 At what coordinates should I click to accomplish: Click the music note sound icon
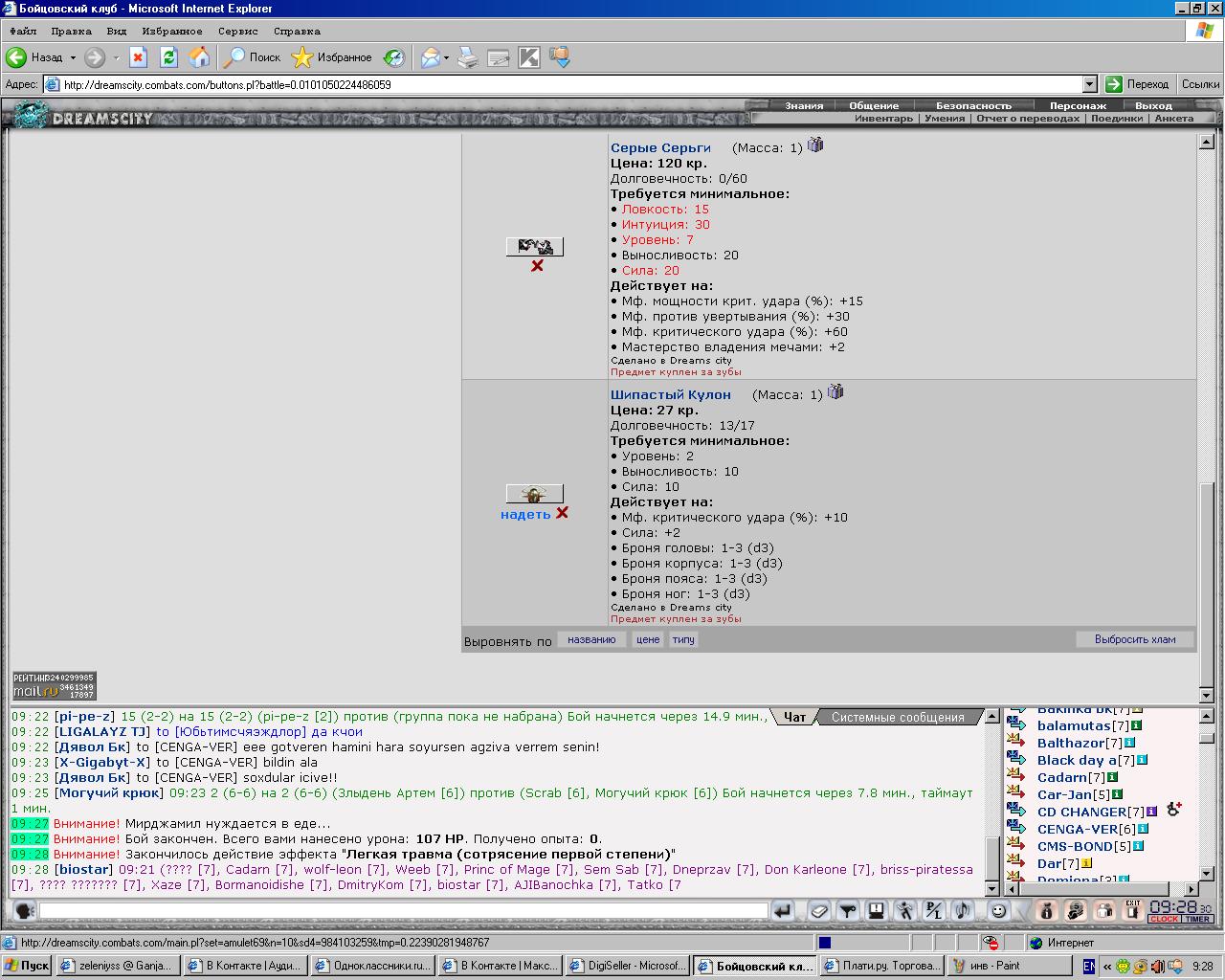[x=963, y=911]
